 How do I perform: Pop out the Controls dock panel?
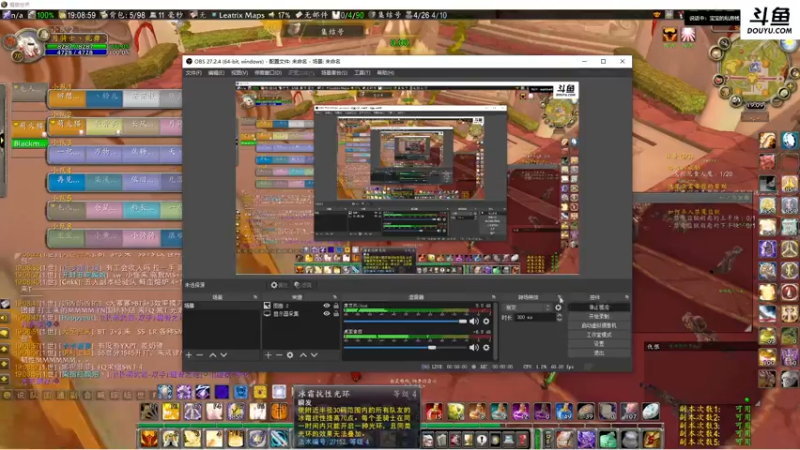pos(627,297)
